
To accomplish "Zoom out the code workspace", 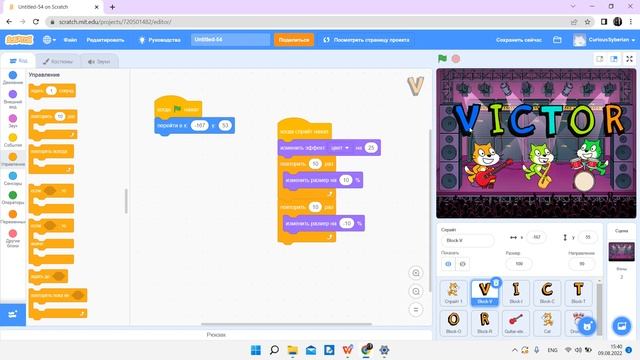I will 416,291.
